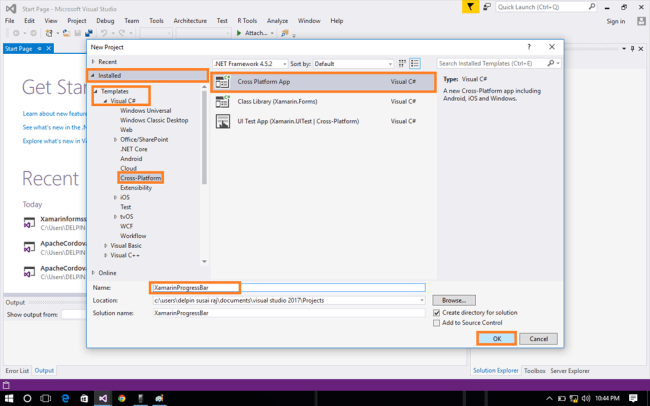Toggle Create directory for solution checkbox
The width and height of the screenshot is (650, 406).
(x=437, y=313)
